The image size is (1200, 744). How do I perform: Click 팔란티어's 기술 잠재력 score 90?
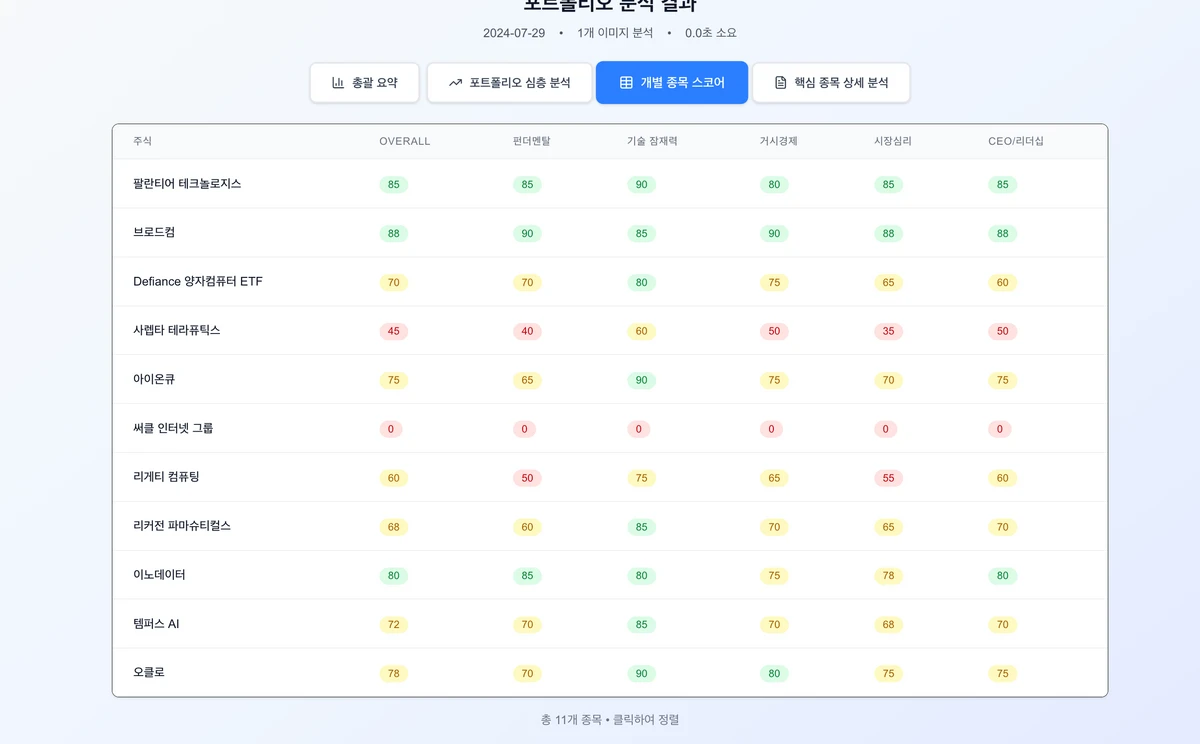[641, 185]
